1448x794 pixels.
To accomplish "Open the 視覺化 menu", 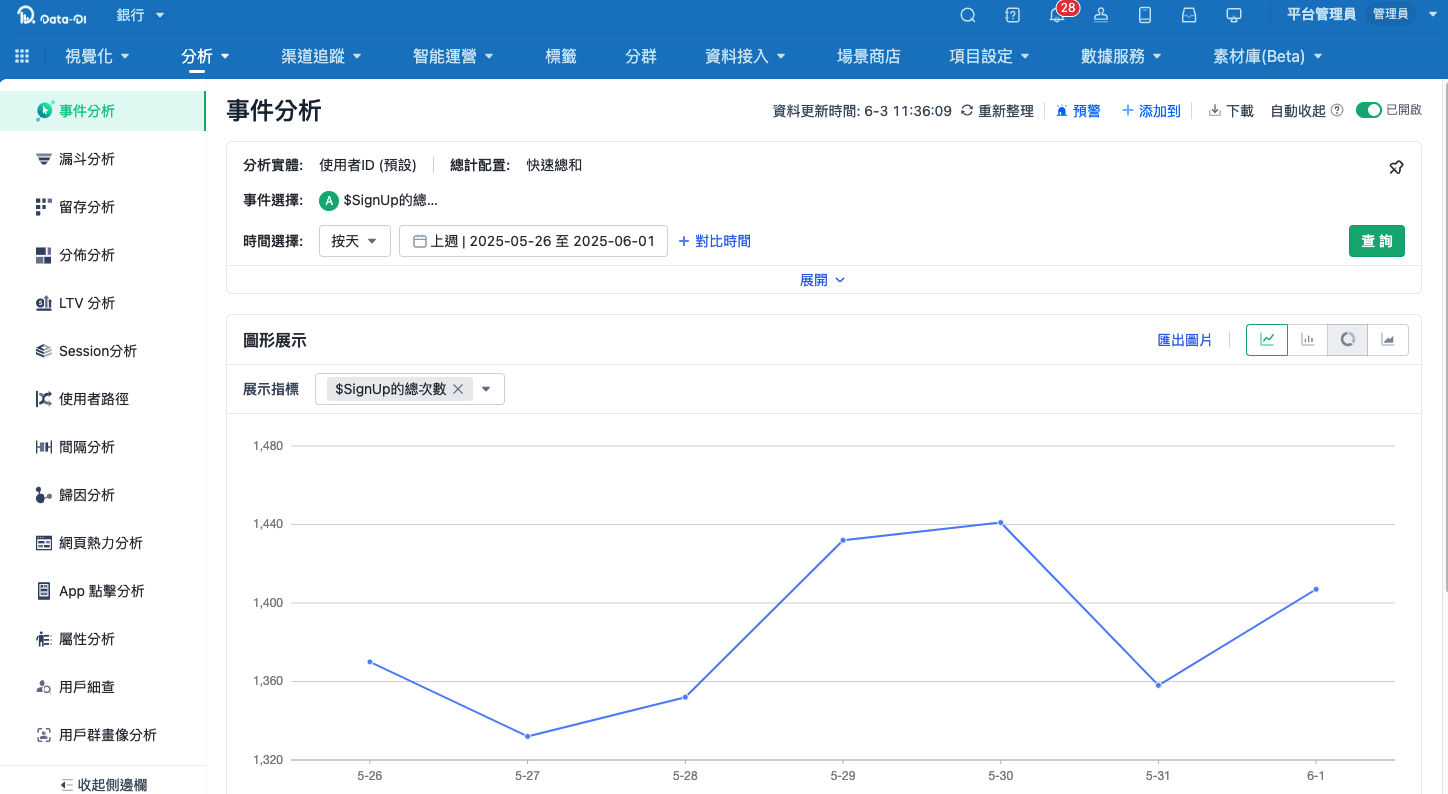I will pyautogui.click(x=97, y=57).
